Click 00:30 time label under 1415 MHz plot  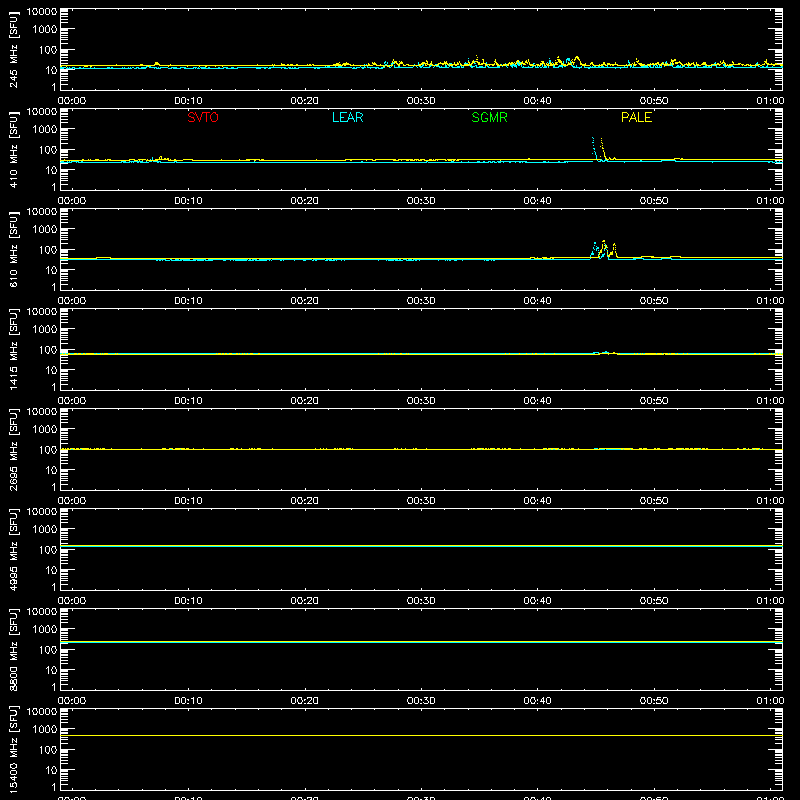click(421, 401)
